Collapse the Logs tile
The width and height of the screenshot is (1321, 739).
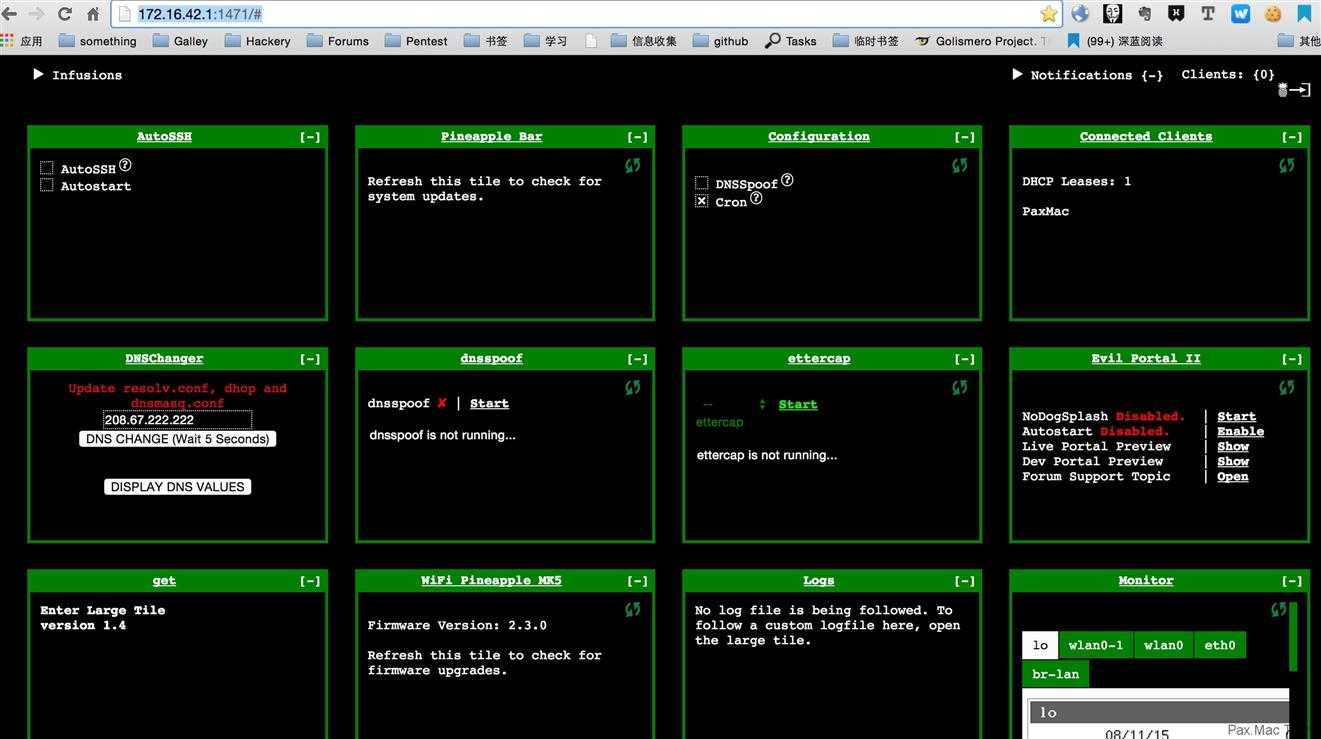click(964, 581)
